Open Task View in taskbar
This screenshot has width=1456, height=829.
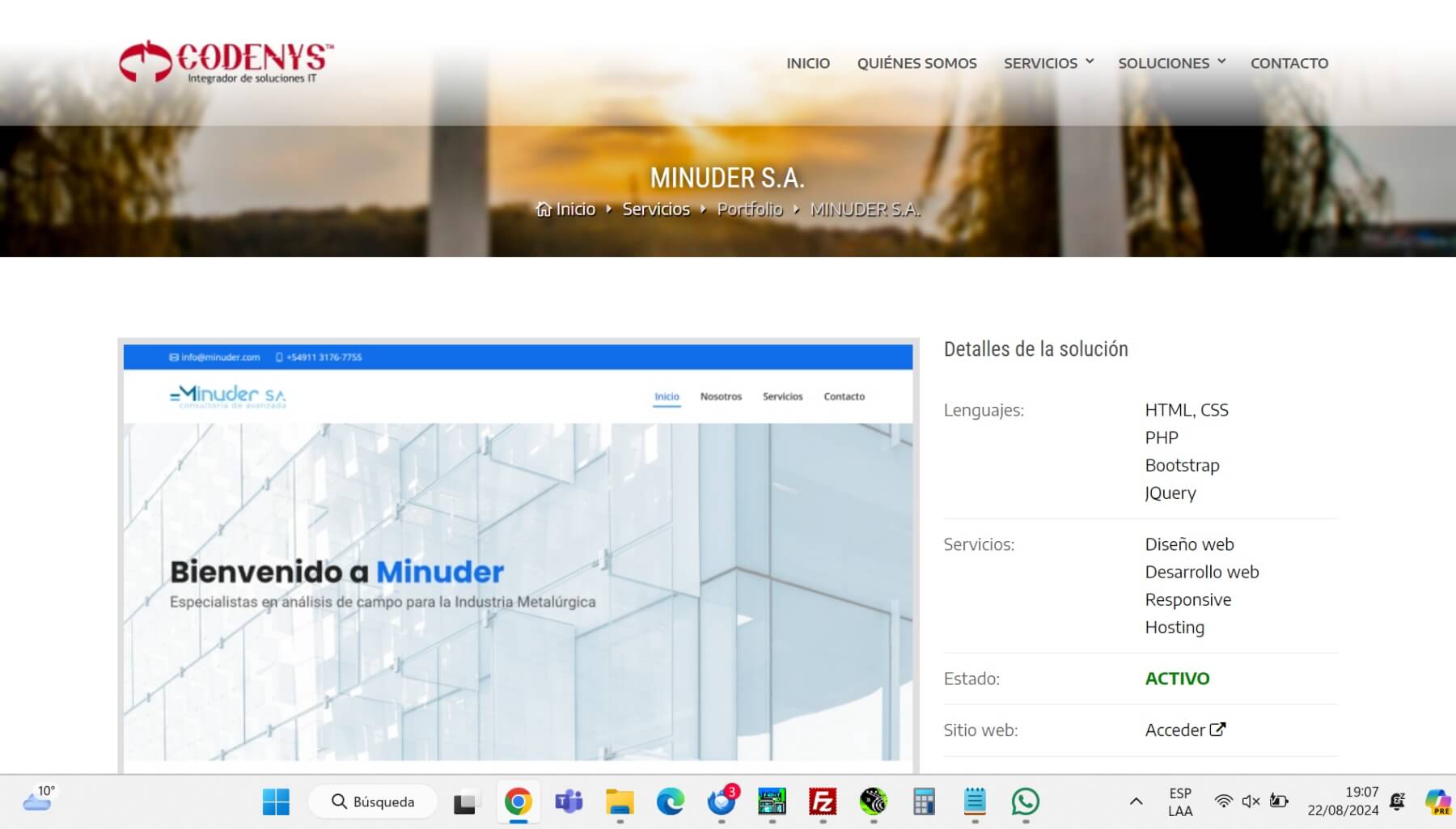point(465,802)
